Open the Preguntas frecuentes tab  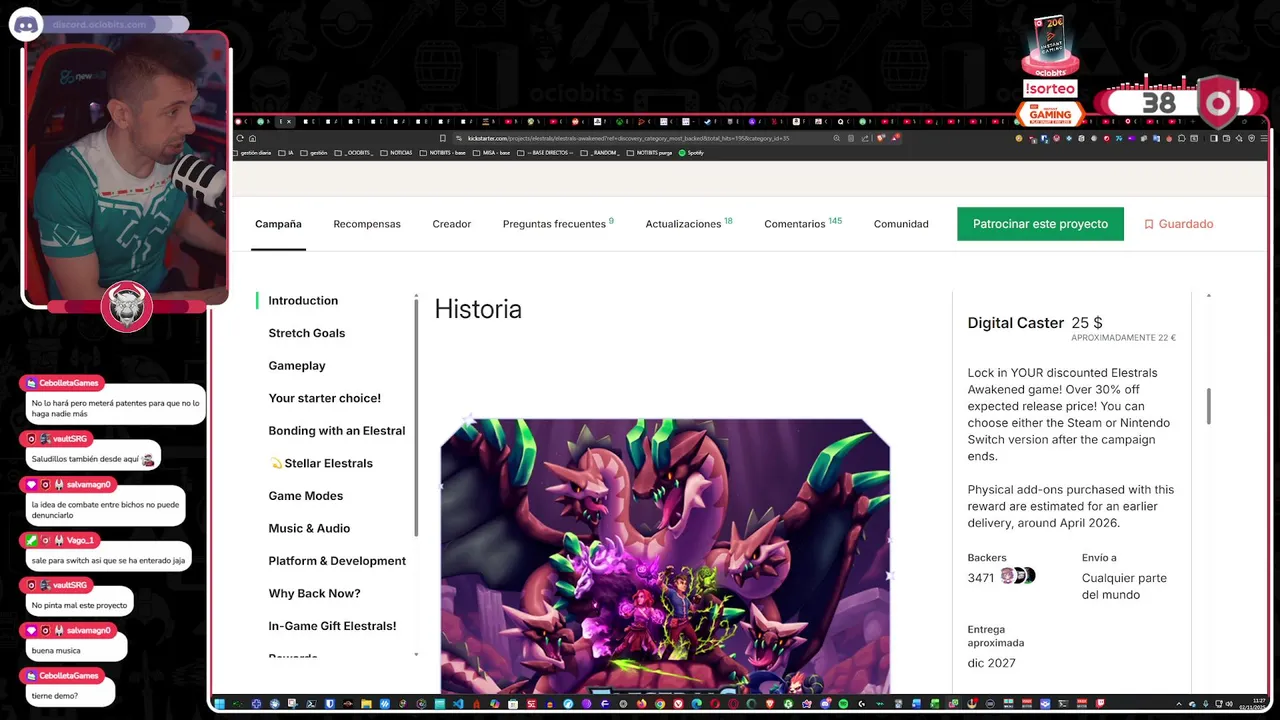tap(558, 224)
